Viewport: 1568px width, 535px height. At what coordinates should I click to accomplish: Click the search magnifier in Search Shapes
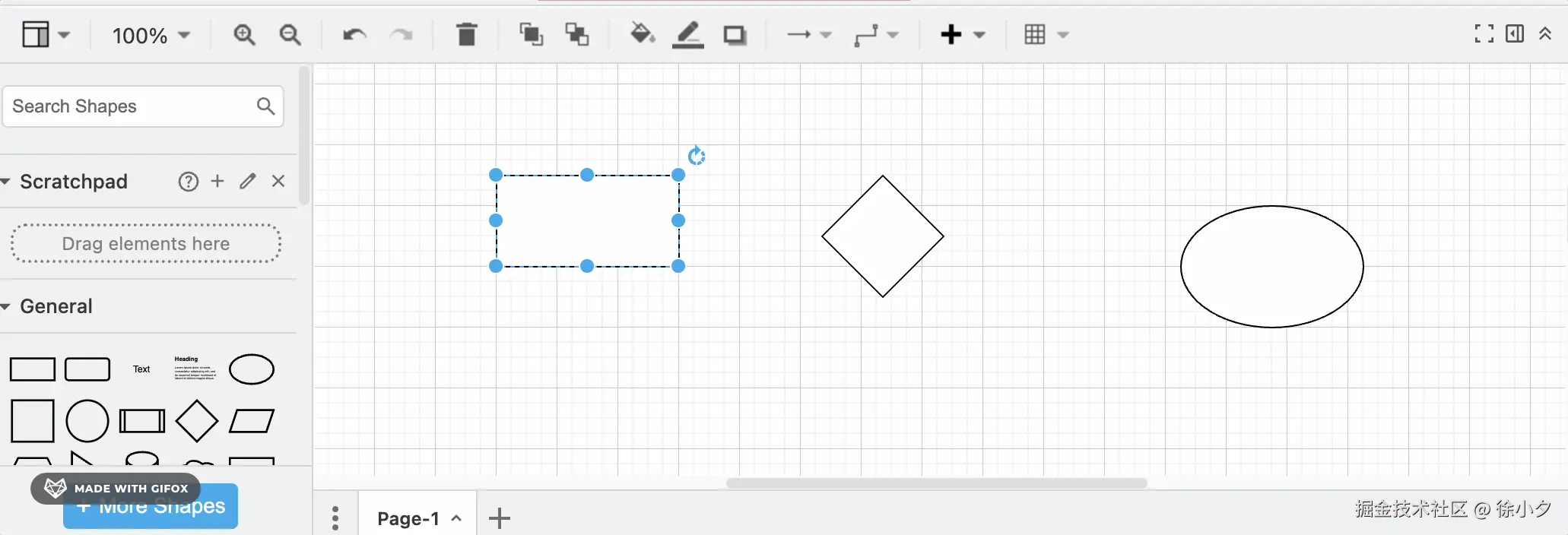pos(265,106)
